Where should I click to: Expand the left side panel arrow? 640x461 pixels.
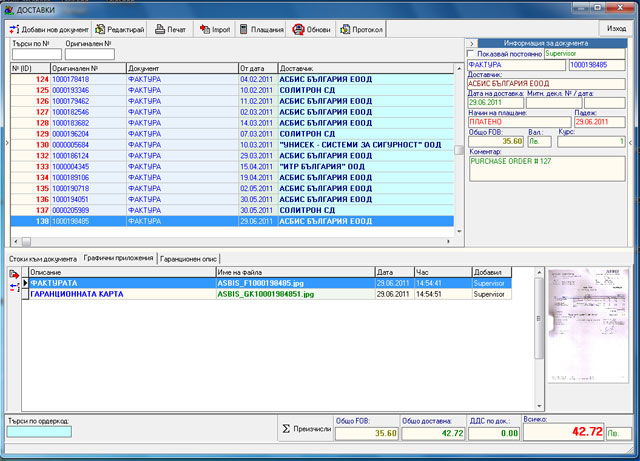click(7, 143)
